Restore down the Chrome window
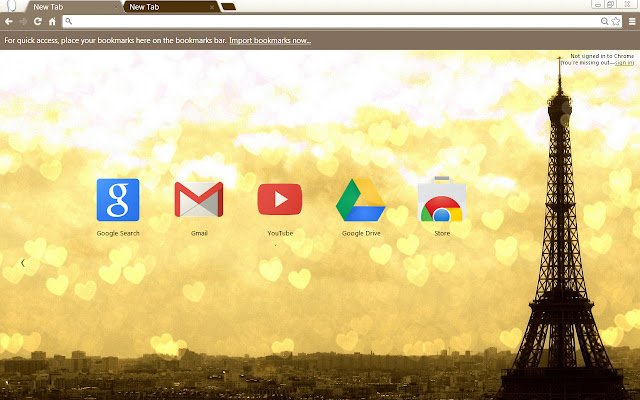Viewport: 640px width, 400px height. (611, 4)
